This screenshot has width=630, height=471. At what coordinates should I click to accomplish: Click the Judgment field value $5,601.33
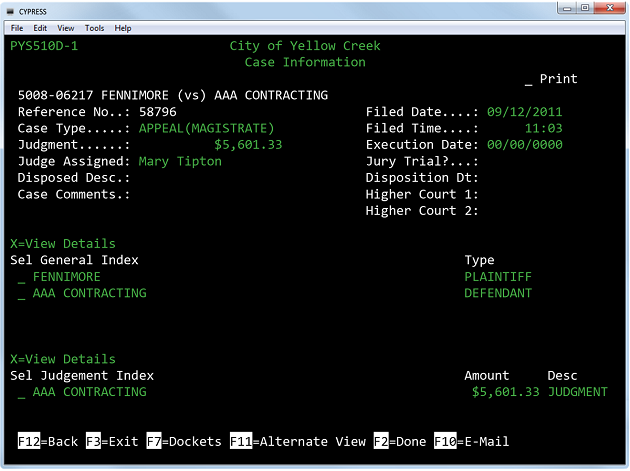tap(248, 145)
